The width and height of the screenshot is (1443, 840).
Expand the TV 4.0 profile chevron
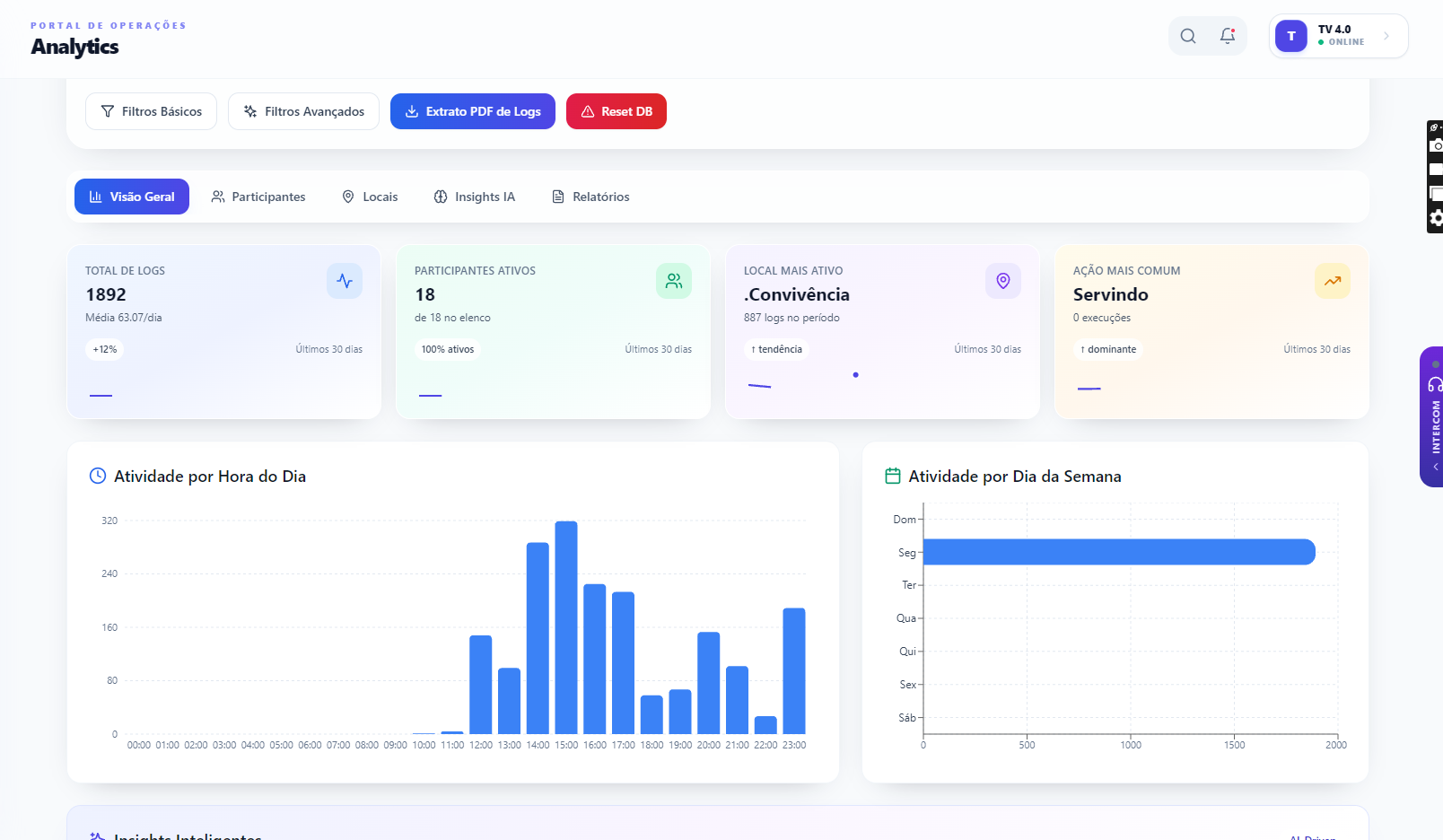tap(1386, 36)
